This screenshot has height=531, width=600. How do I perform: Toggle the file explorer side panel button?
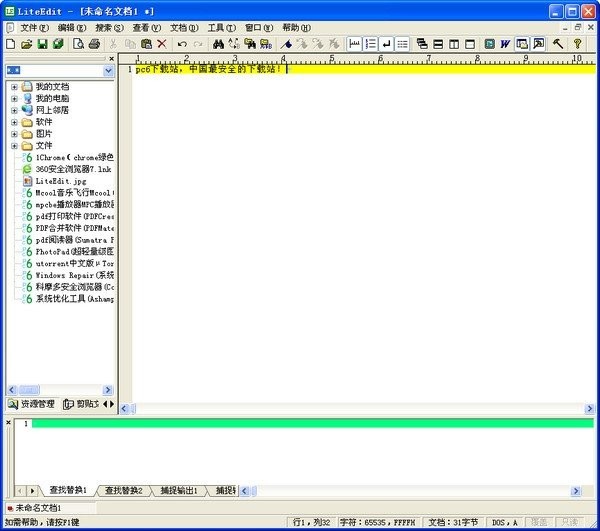pos(522,44)
